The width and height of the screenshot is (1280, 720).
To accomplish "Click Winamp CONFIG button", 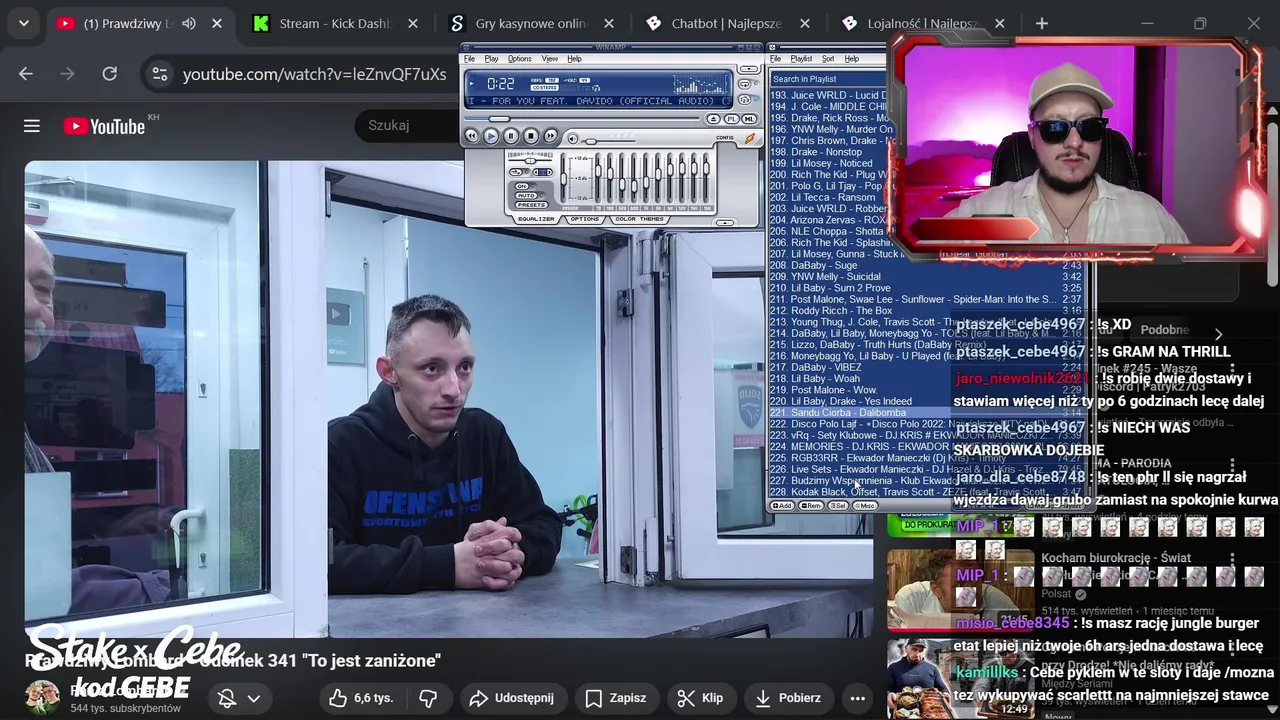I will 725,138.
